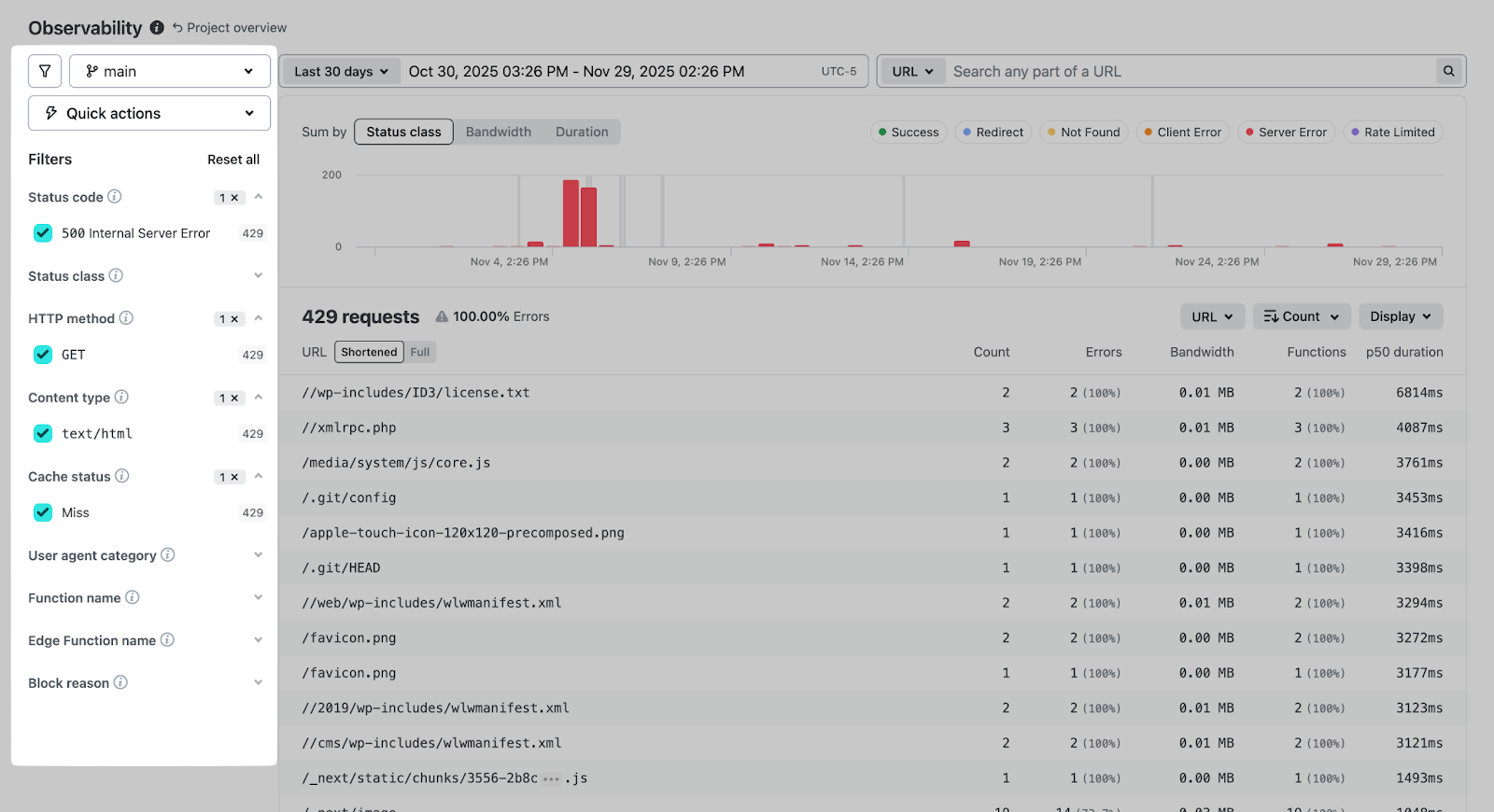The image size is (1494, 812).
Task: Switch Sum by to Duration tab
Action: (x=582, y=132)
